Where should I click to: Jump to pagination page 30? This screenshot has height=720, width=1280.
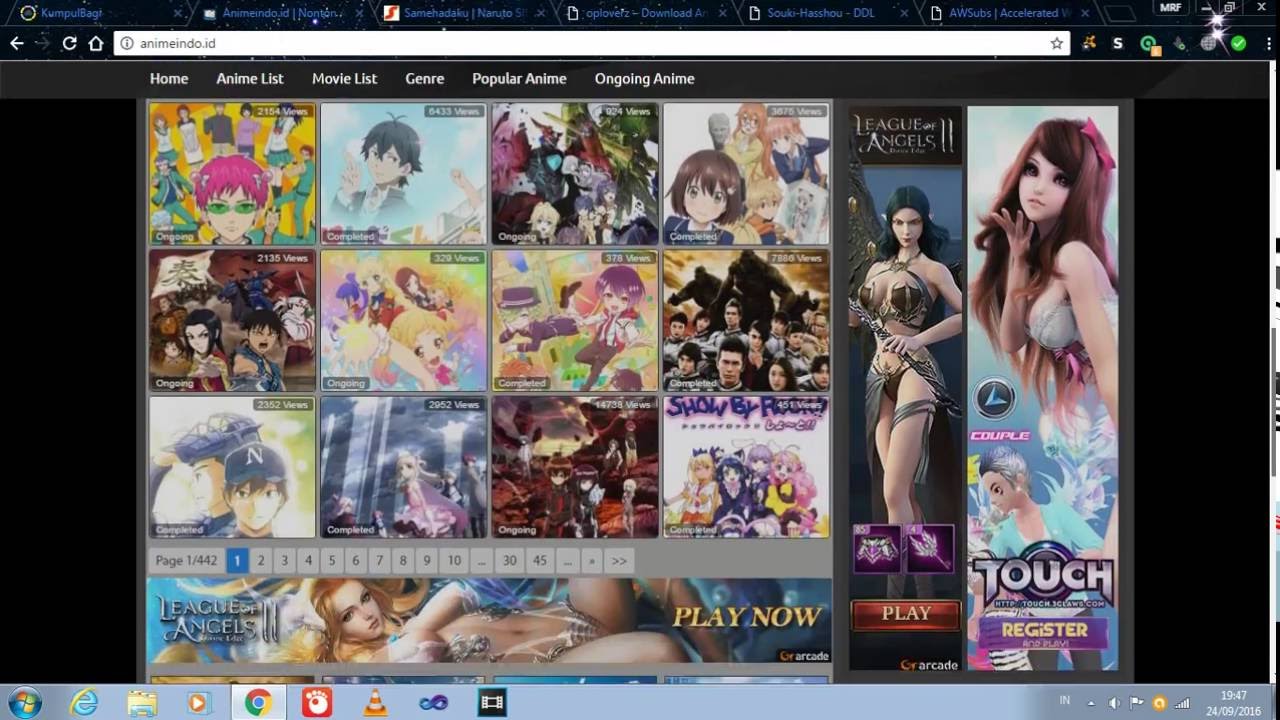(510, 560)
